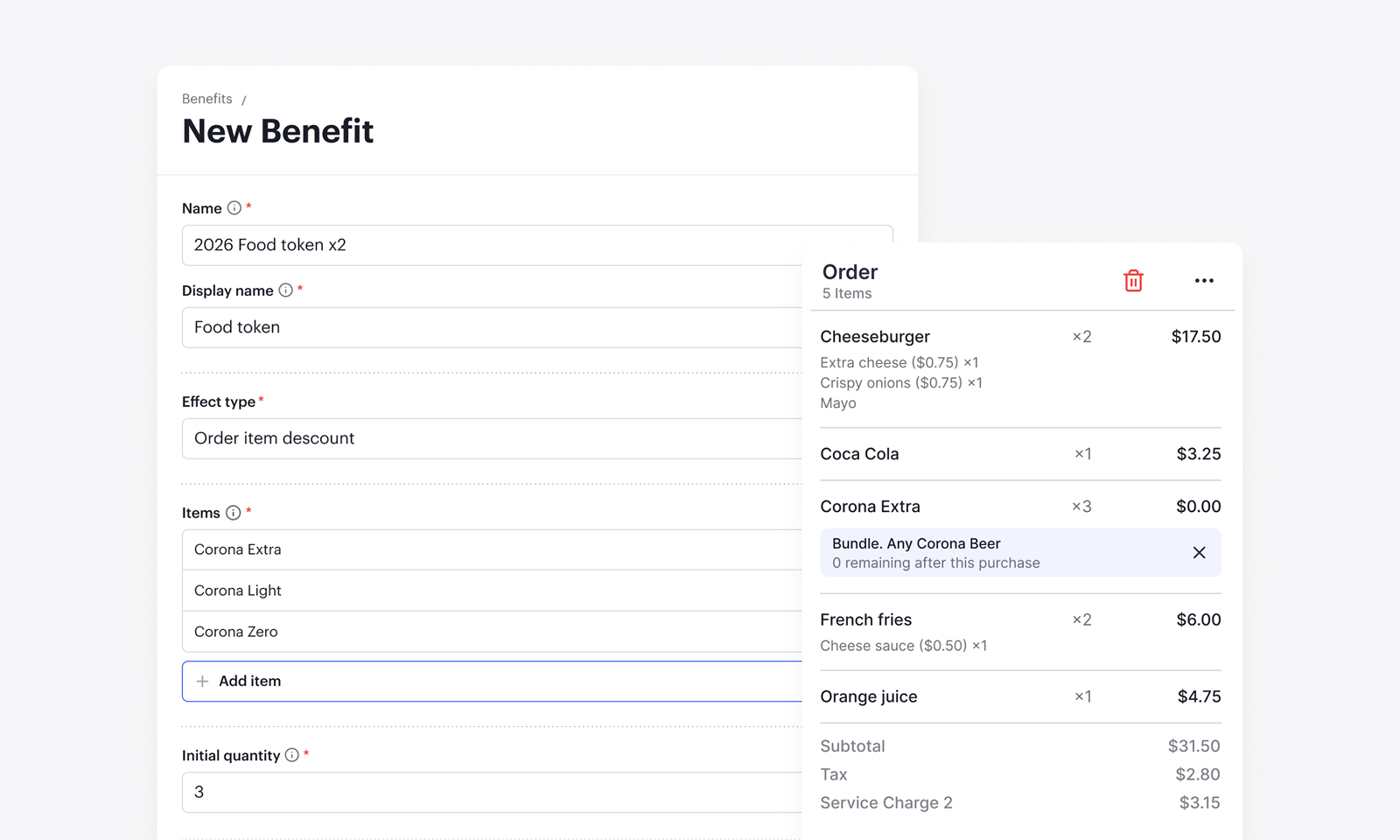The image size is (1400, 840).
Task: Show info tooltip next to Name label
Action: tap(234, 208)
